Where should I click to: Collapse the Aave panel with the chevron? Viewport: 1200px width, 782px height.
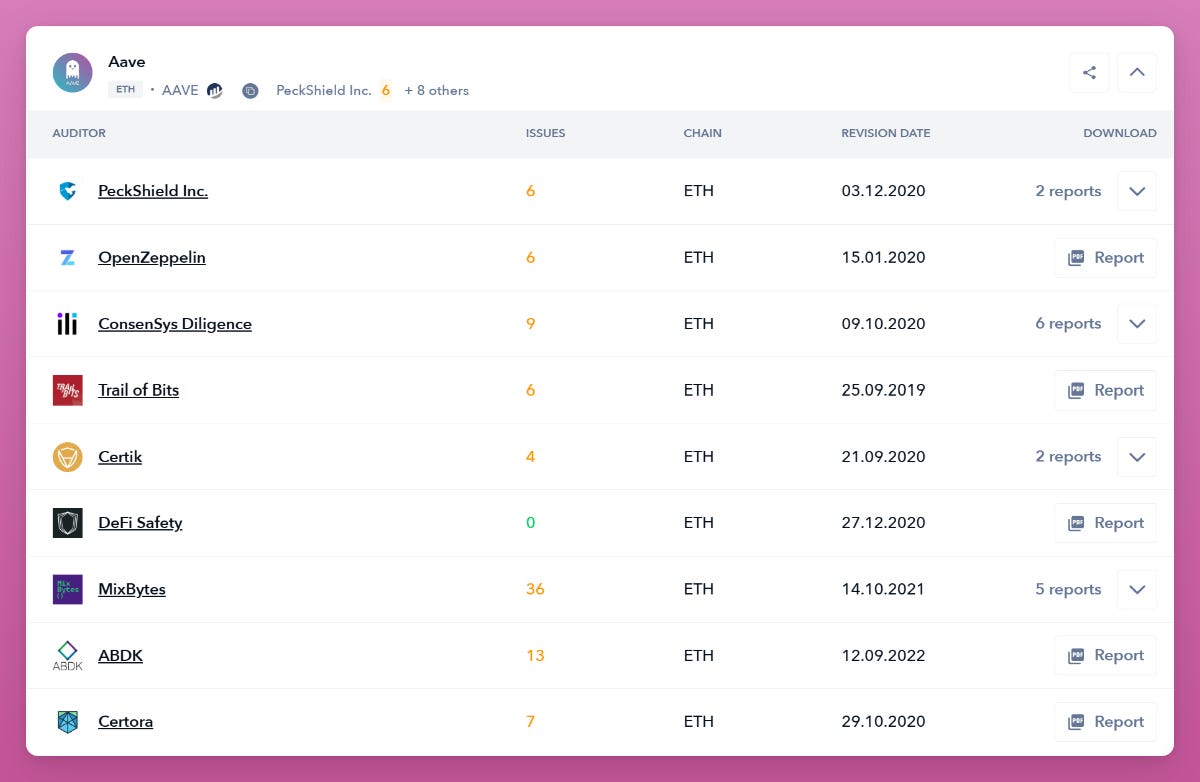[x=1137, y=72]
